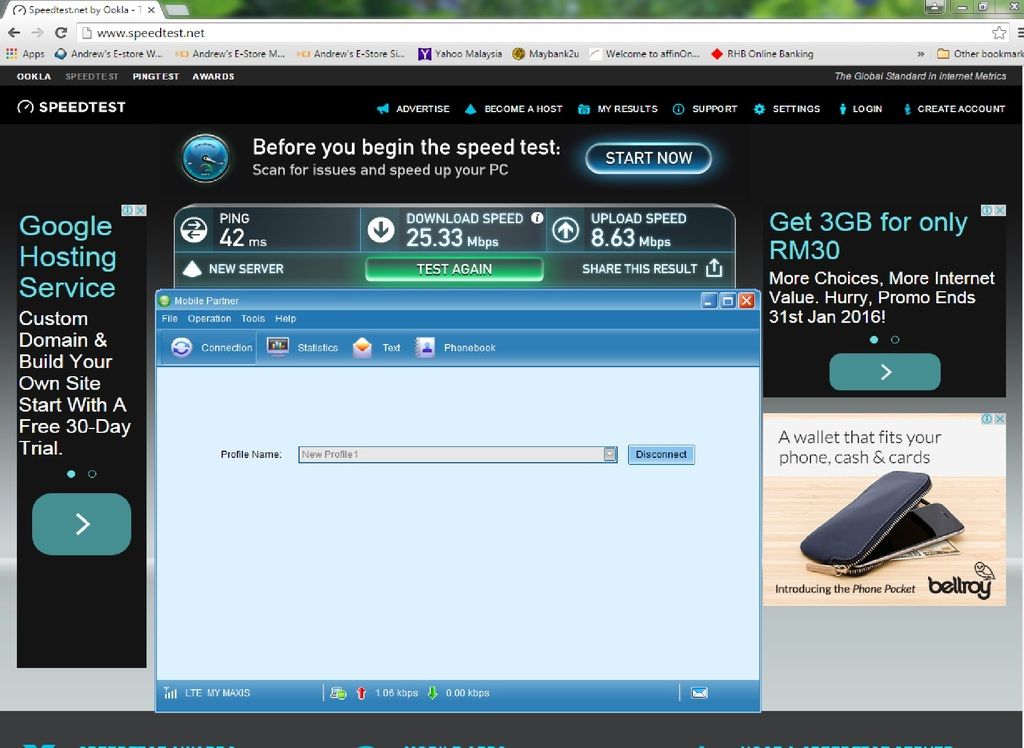Click the Chrome address bar
The width and height of the screenshot is (1024, 748).
tap(500, 33)
